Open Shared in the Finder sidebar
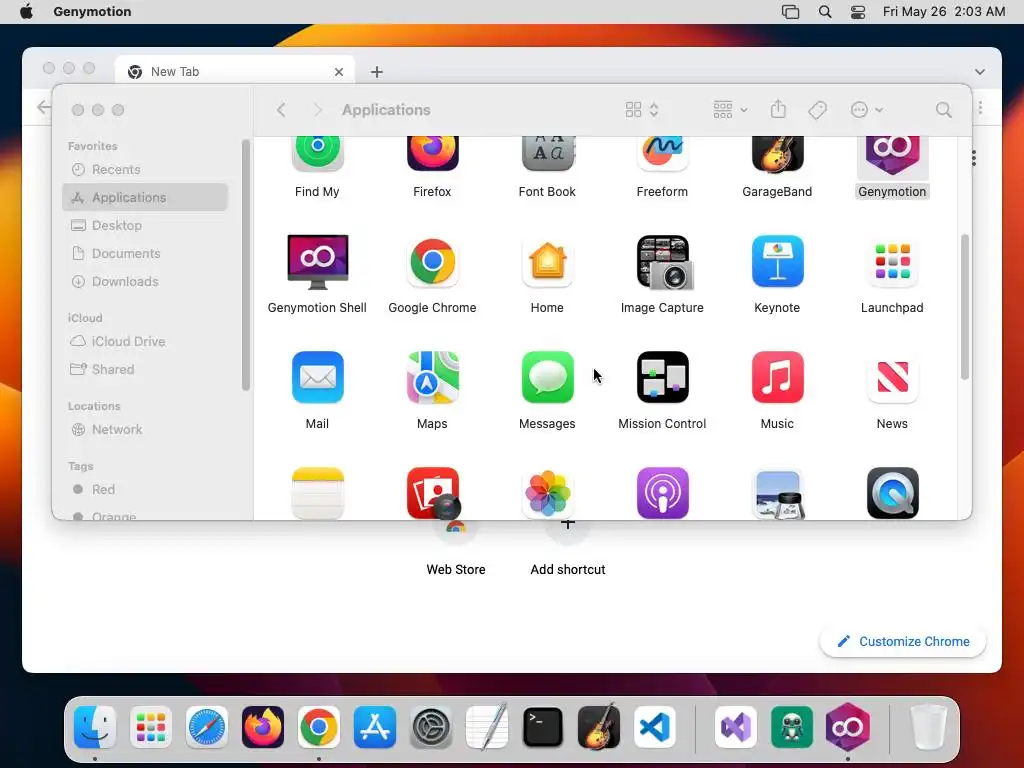Image resolution: width=1024 pixels, height=768 pixels. click(145, 370)
